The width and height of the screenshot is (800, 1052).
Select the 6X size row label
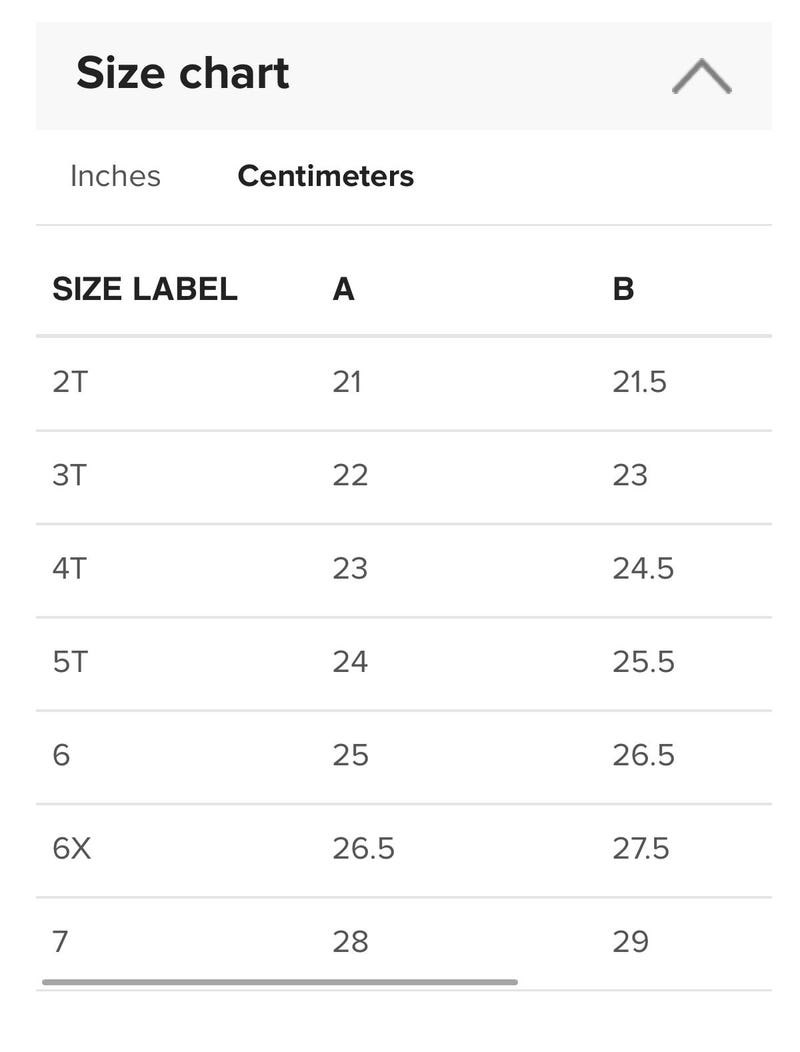[x=72, y=849]
